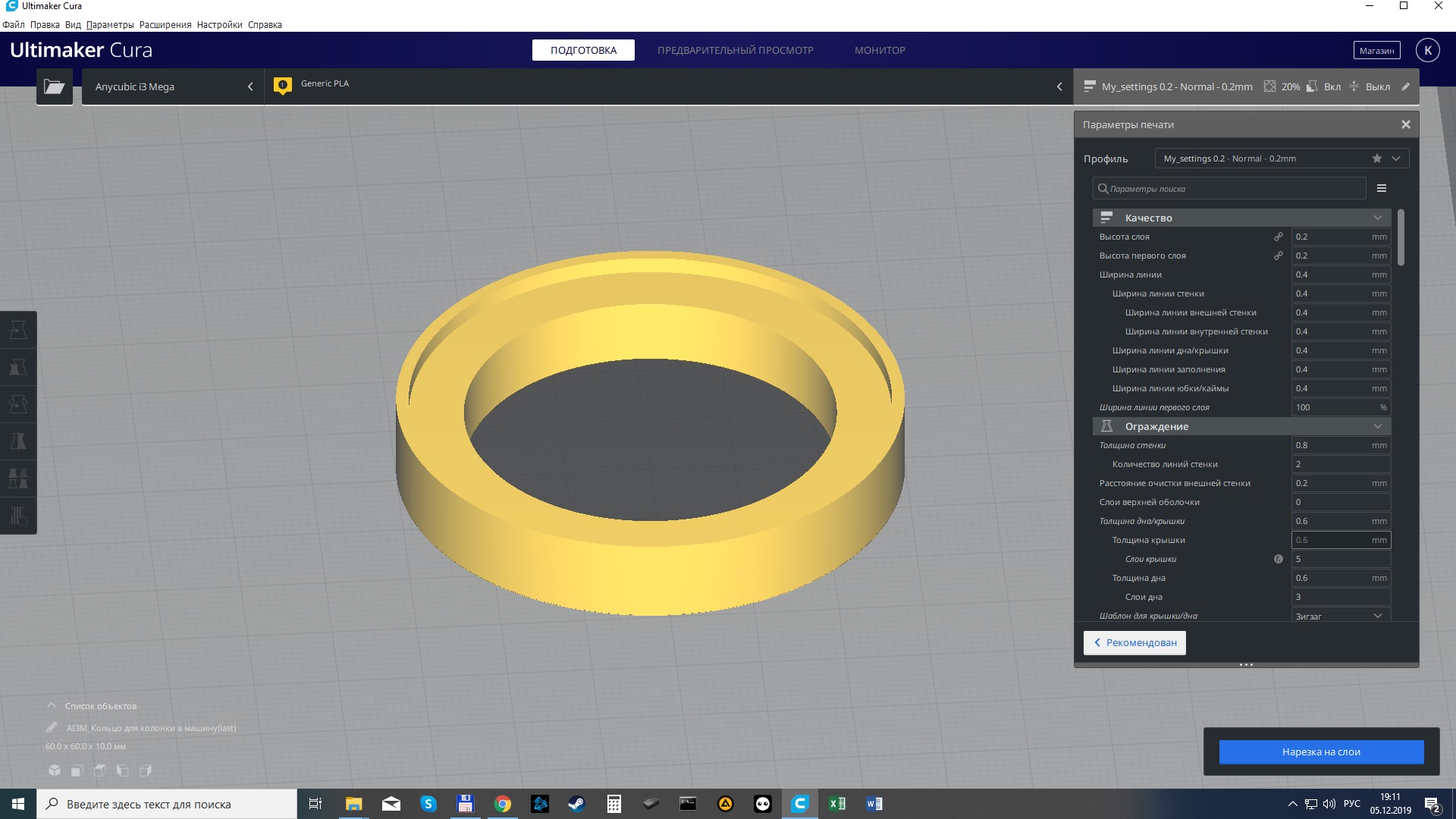Open the Расширения menu
The image size is (1456, 819).
tap(165, 24)
